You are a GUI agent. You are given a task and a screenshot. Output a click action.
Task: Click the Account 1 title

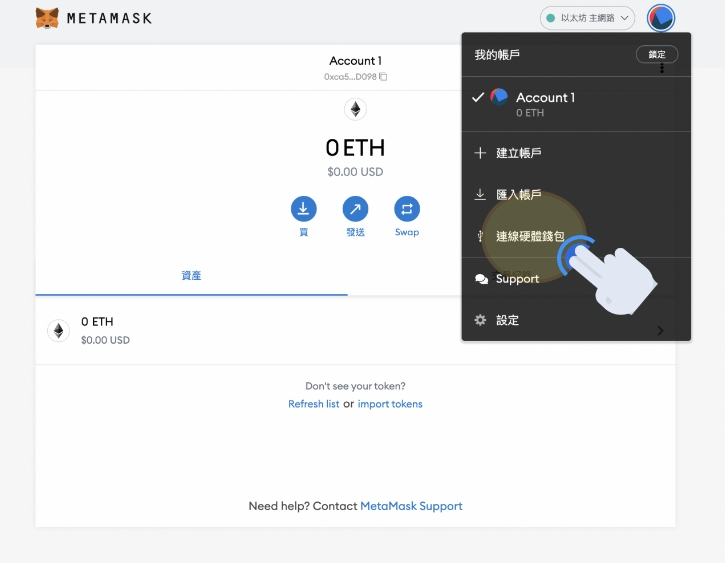pyautogui.click(x=355, y=61)
